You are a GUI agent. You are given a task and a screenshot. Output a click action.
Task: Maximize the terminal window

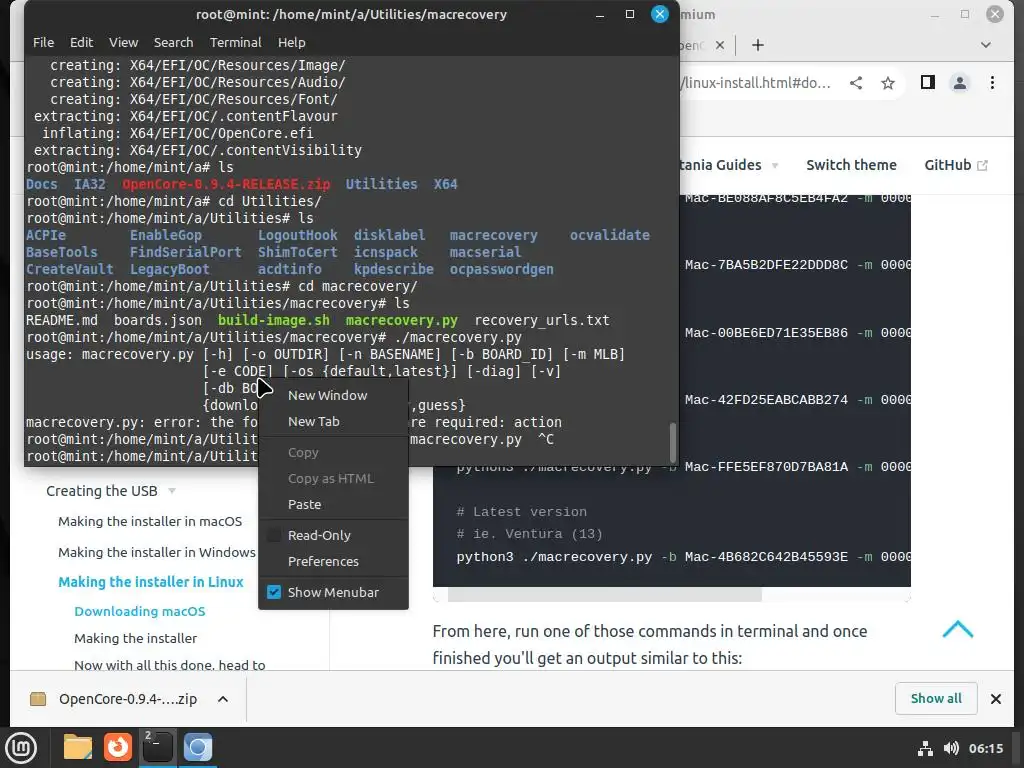click(630, 14)
